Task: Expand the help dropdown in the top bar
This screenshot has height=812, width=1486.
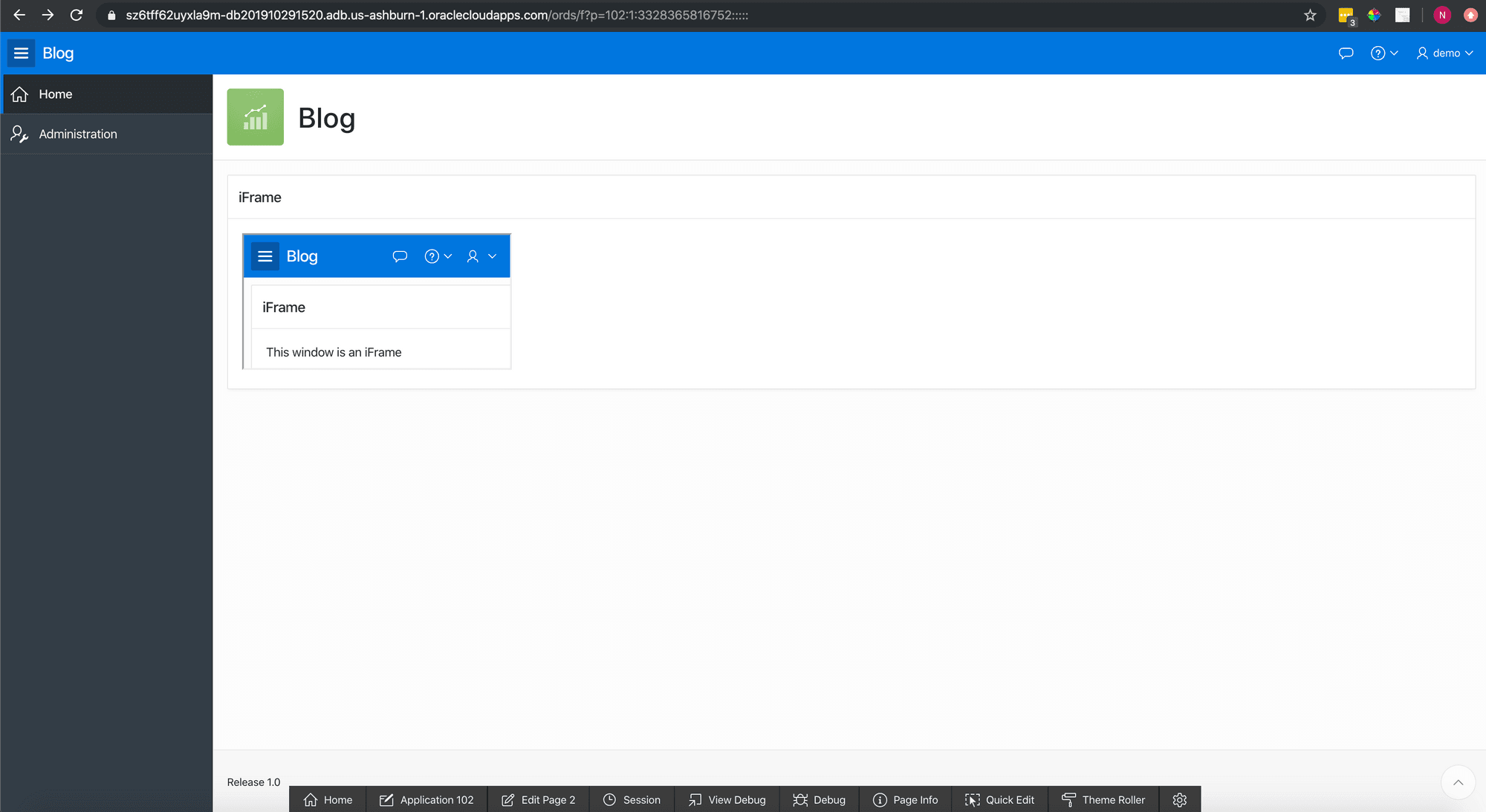Action: tap(1384, 53)
